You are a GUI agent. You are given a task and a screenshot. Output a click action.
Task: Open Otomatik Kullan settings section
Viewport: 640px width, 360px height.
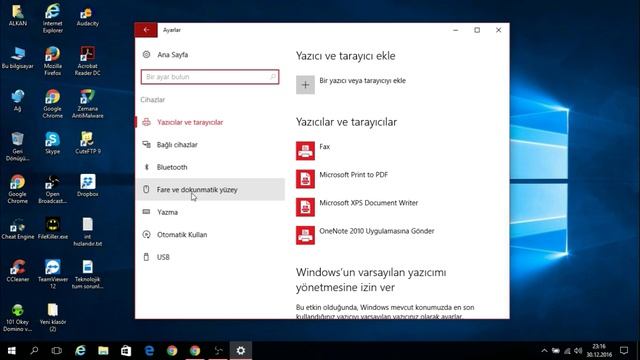tap(210, 234)
